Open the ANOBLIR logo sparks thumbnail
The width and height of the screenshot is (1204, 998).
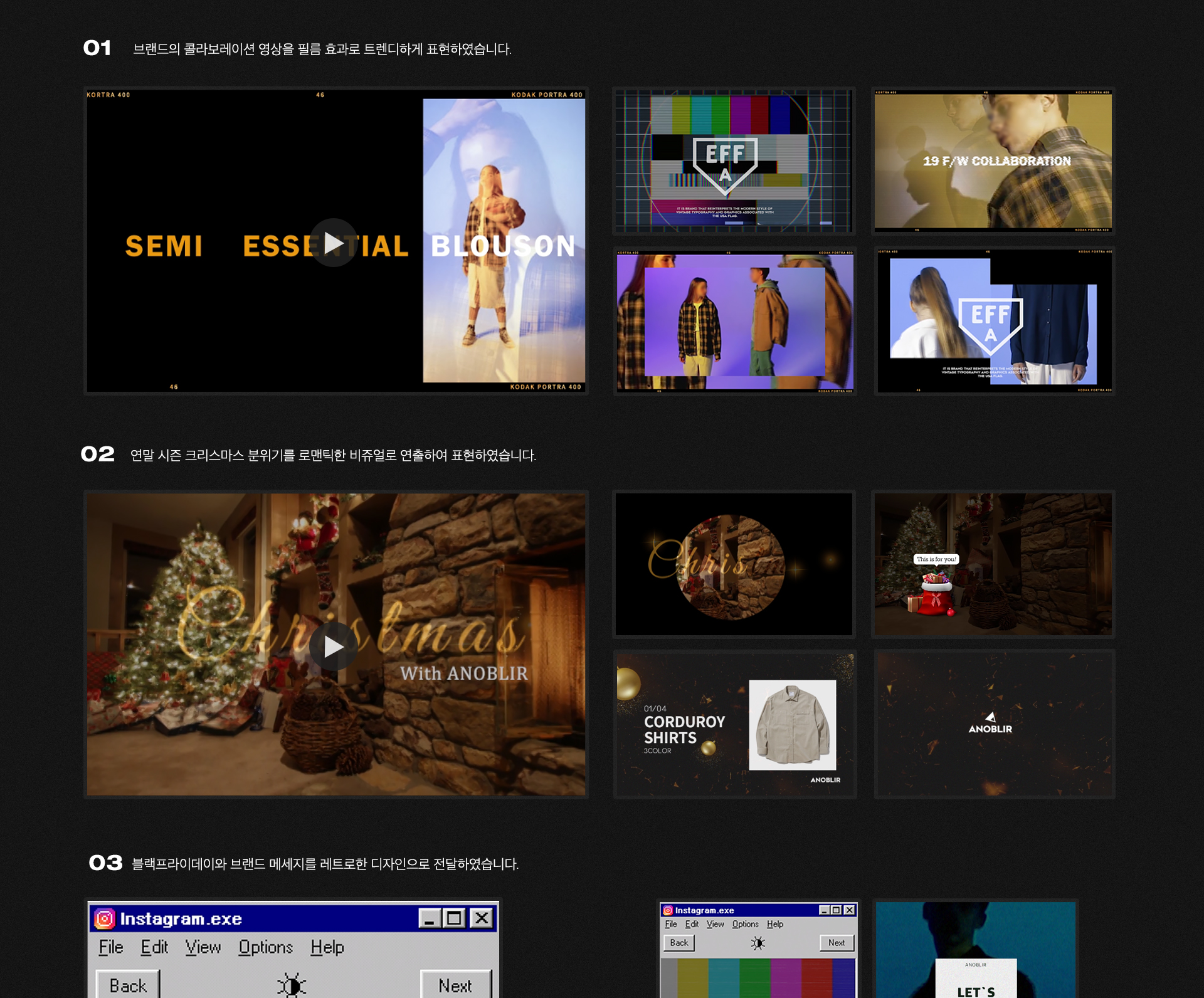pos(994,725)
